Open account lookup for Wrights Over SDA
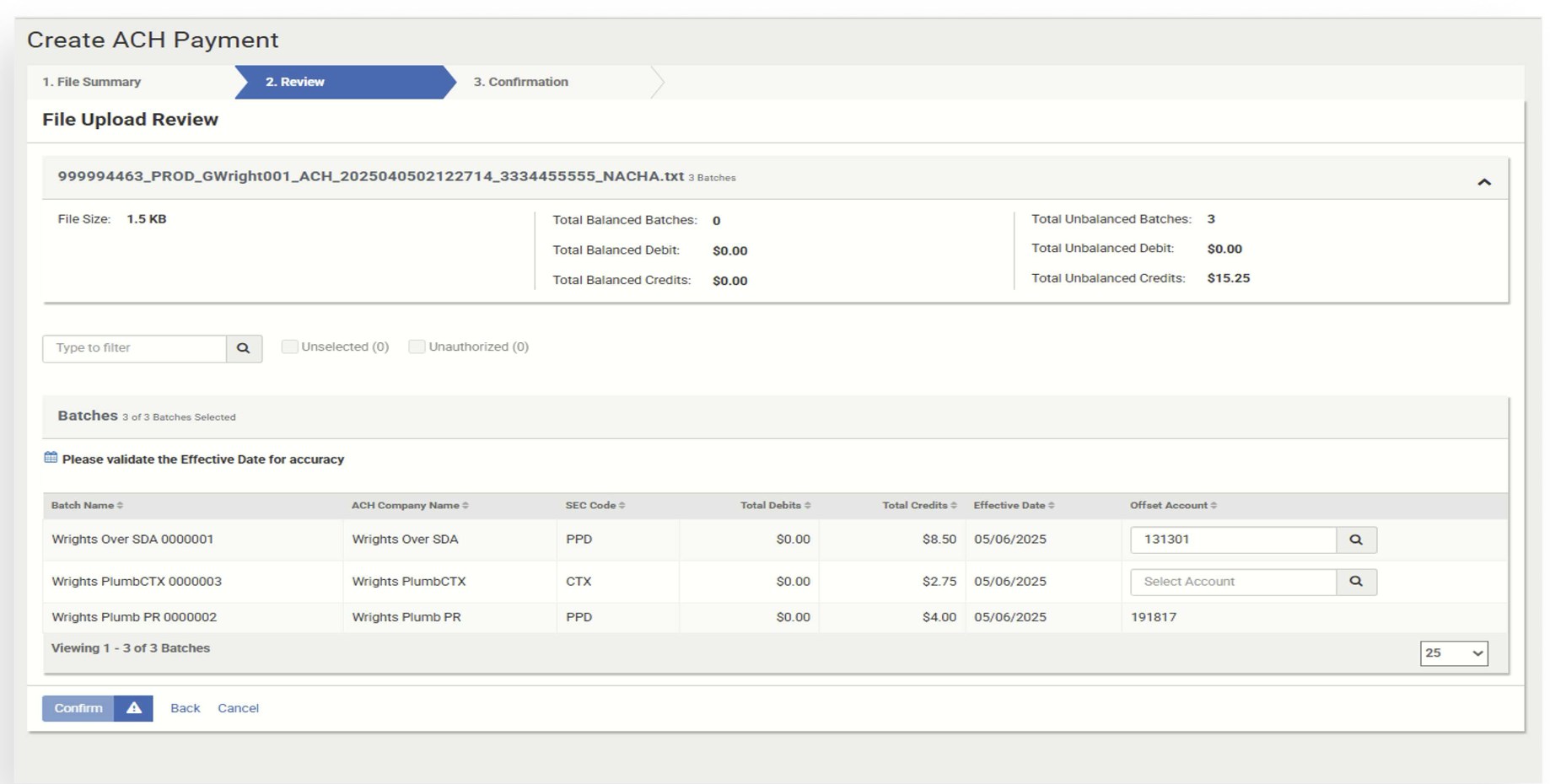 click(x=1356, y=540)
